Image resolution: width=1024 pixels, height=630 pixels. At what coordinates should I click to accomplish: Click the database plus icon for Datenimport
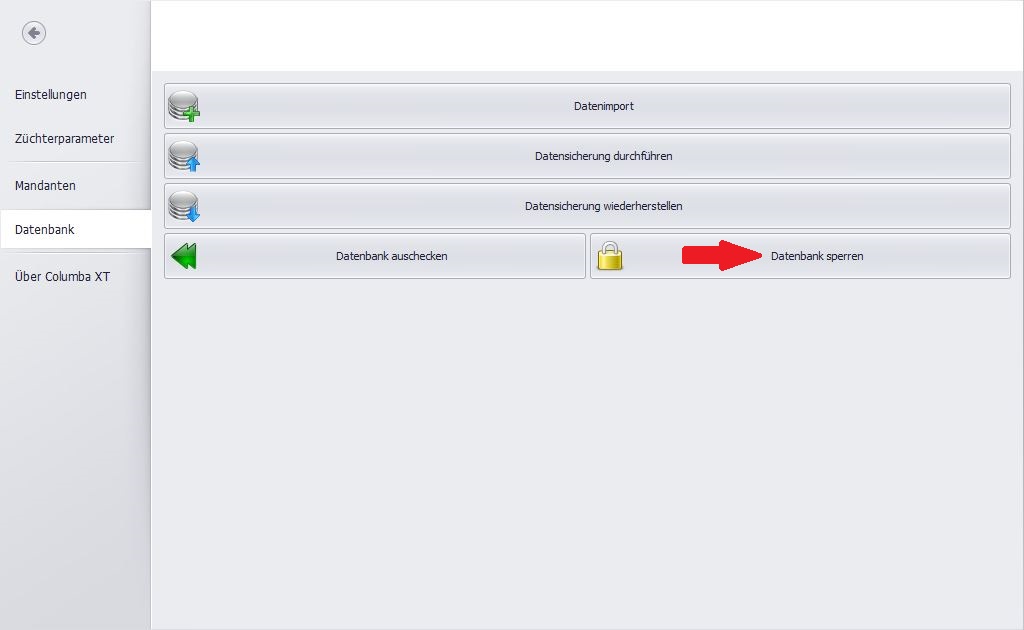point(184,106)
